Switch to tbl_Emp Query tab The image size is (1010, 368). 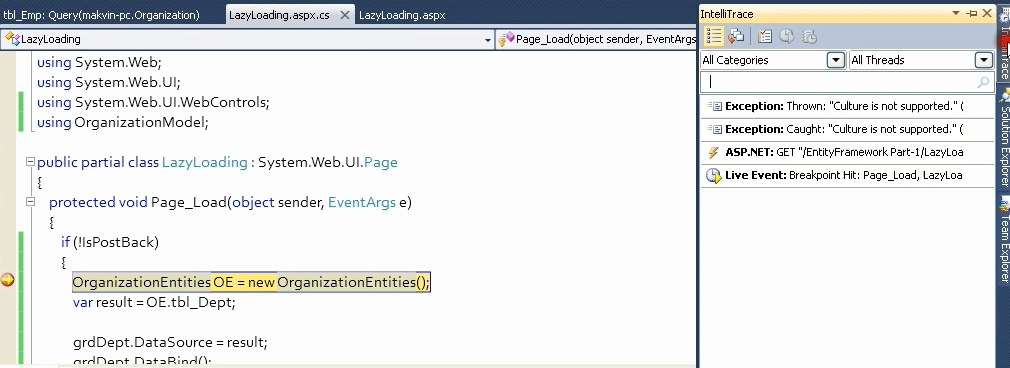pyautogui.click(x=101, y=15)
